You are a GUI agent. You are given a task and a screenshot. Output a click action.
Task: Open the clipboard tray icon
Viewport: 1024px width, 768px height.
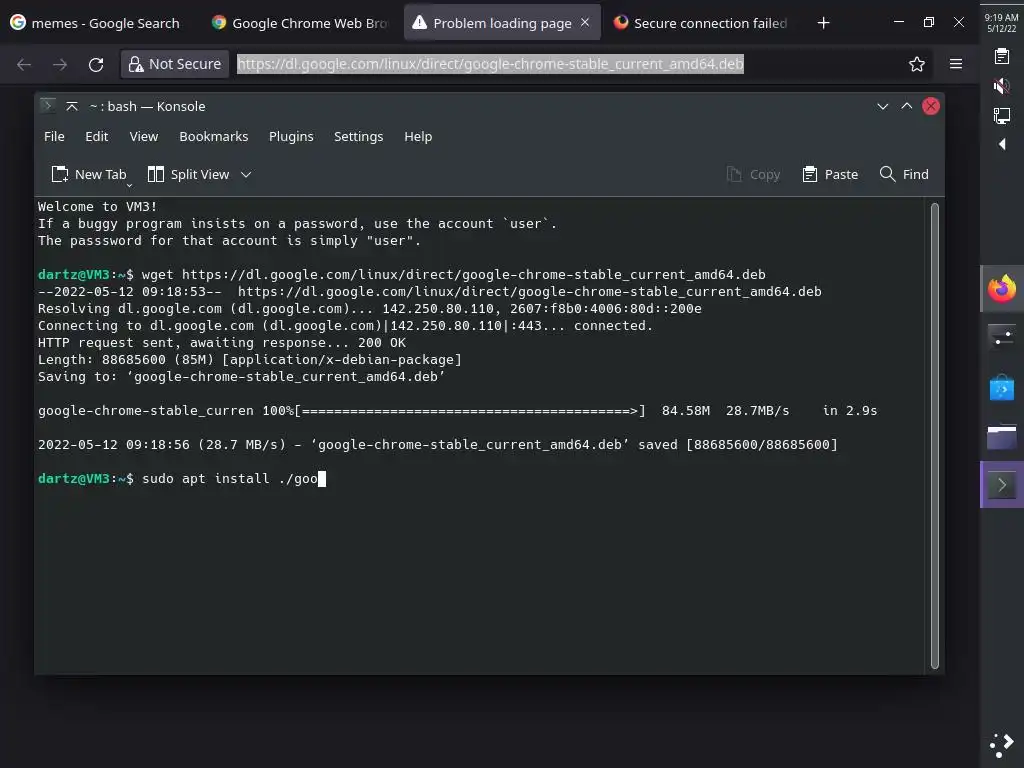(x=1002, y=56)
